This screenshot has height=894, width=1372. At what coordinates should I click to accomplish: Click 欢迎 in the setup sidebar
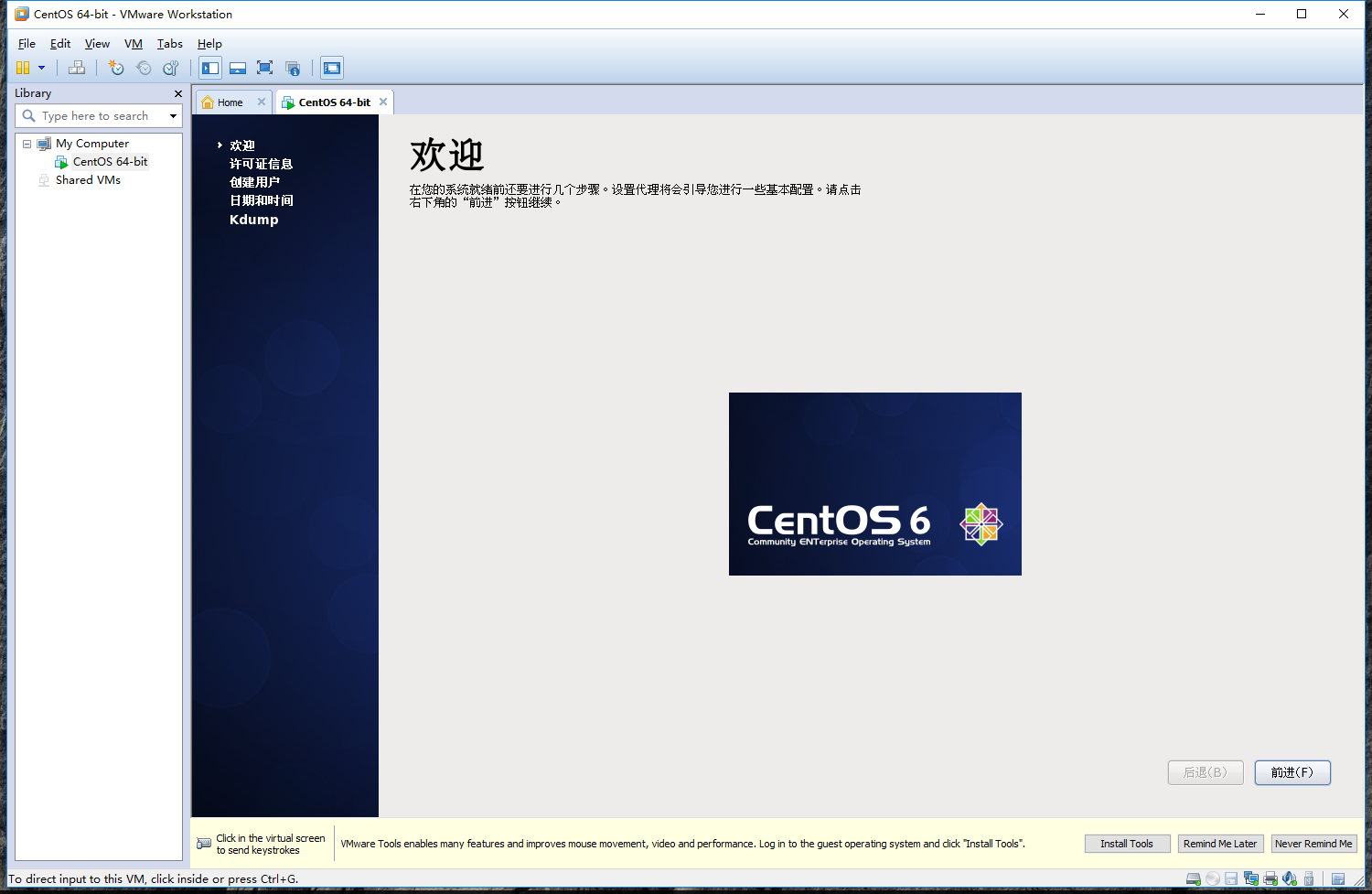pyautogui.click(x=242, y=145)
